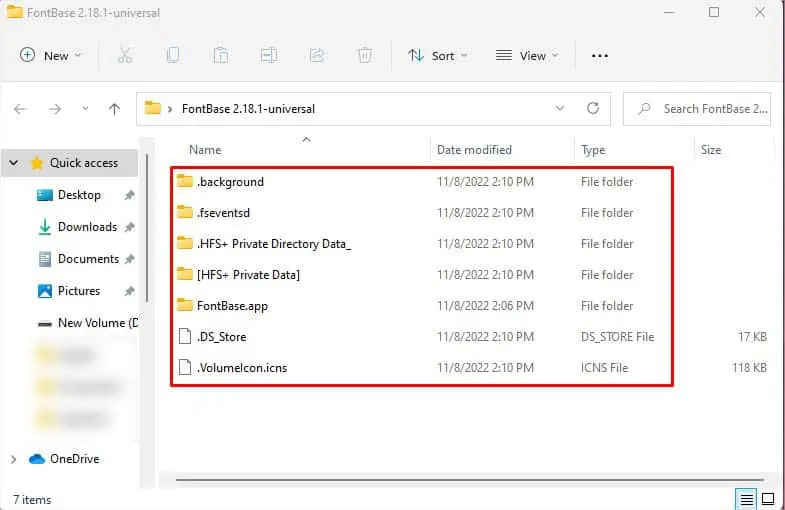Viewport: 785px width, 510px height.
Task: Open the New item menu
Action: [x=50, y=56]
